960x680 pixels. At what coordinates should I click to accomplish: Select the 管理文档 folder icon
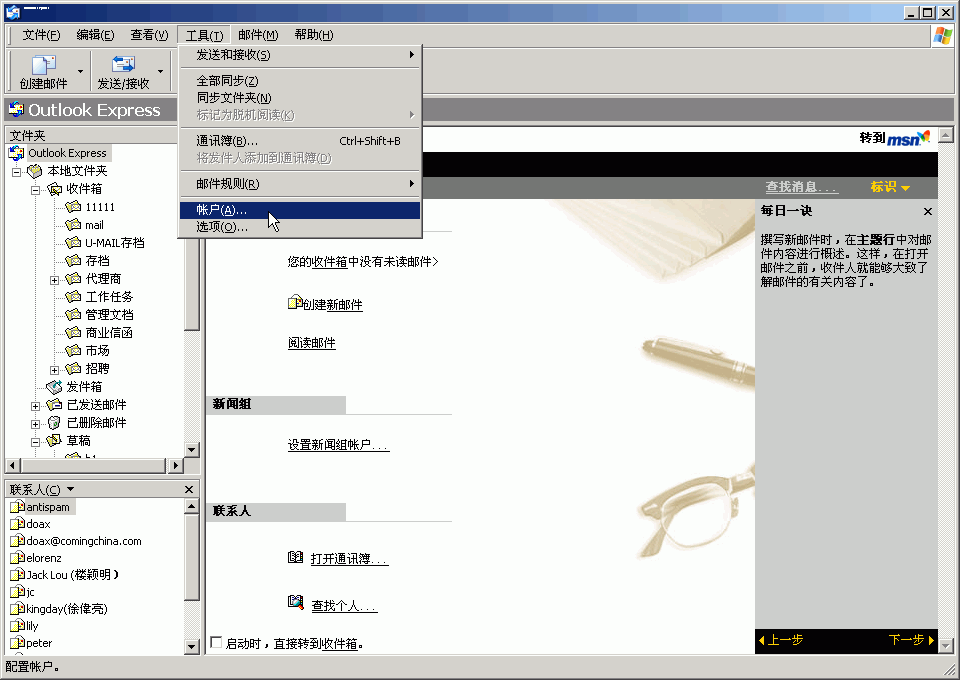(x=73, y=315)
